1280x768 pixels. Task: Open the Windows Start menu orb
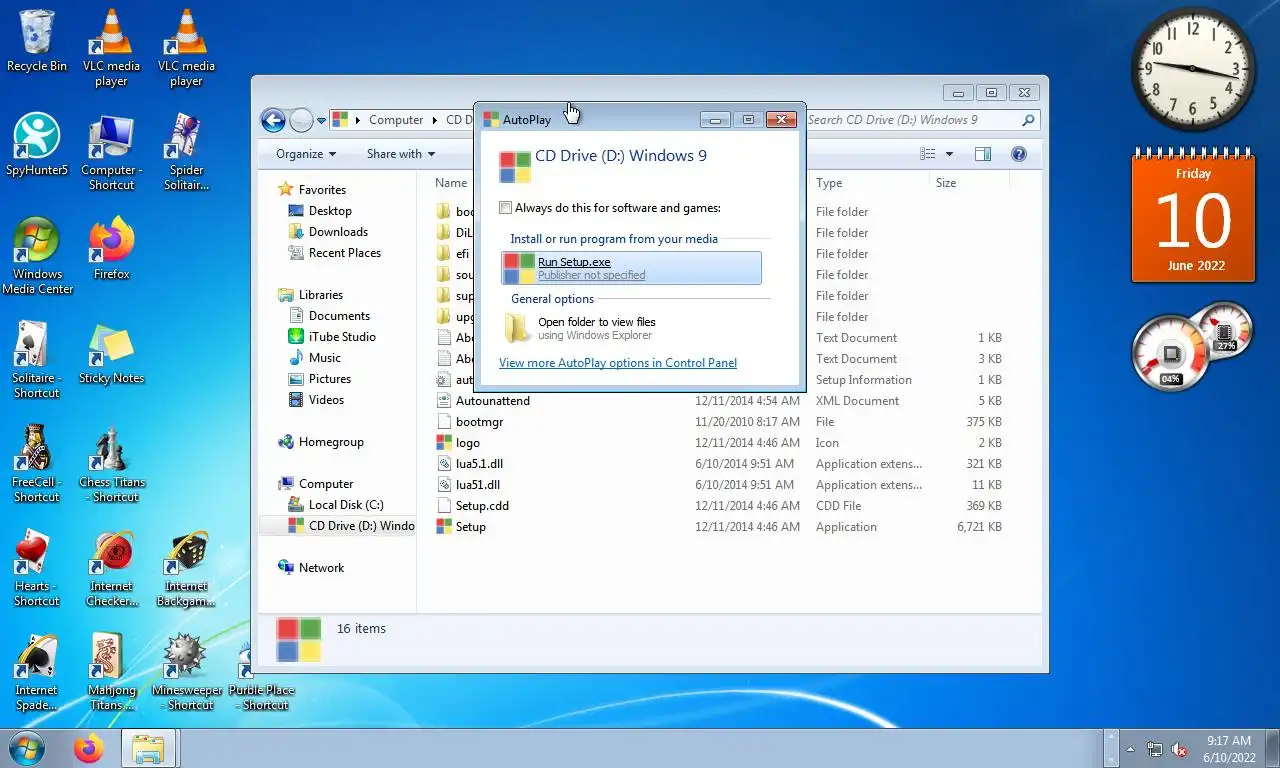coord(26,748)
